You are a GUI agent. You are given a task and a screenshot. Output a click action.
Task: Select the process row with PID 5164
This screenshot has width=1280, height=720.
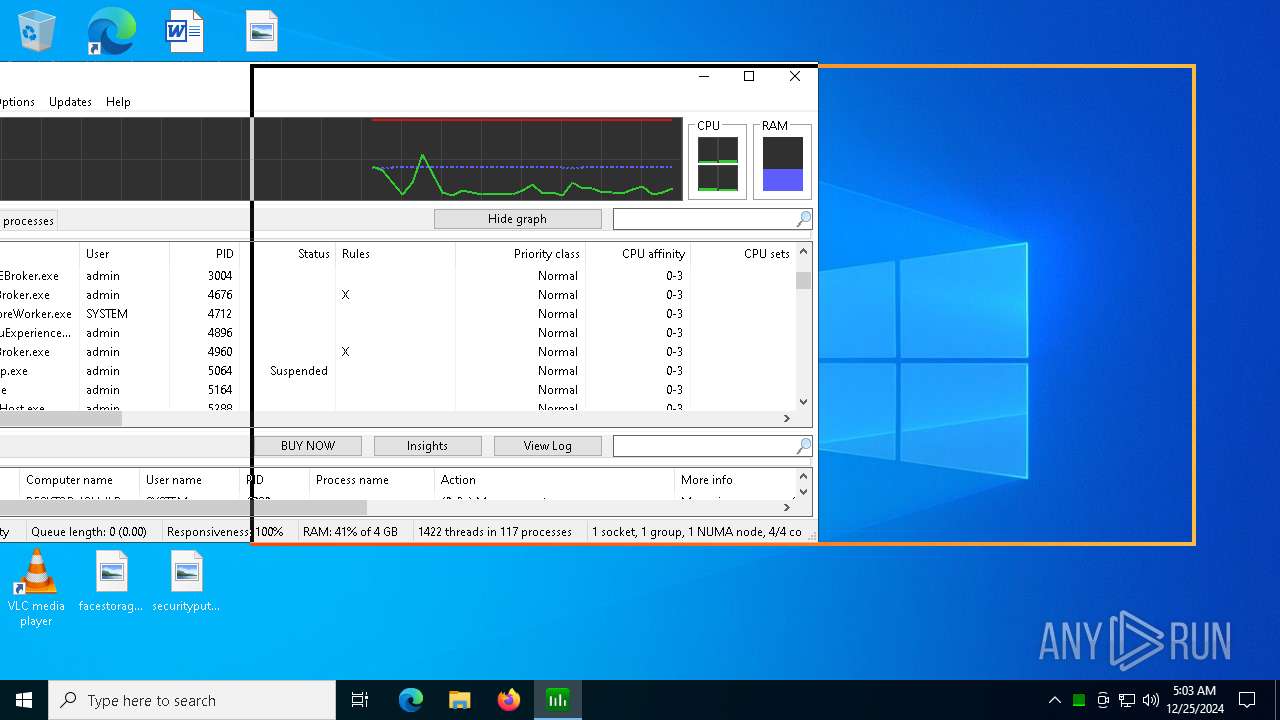point(397,390)
